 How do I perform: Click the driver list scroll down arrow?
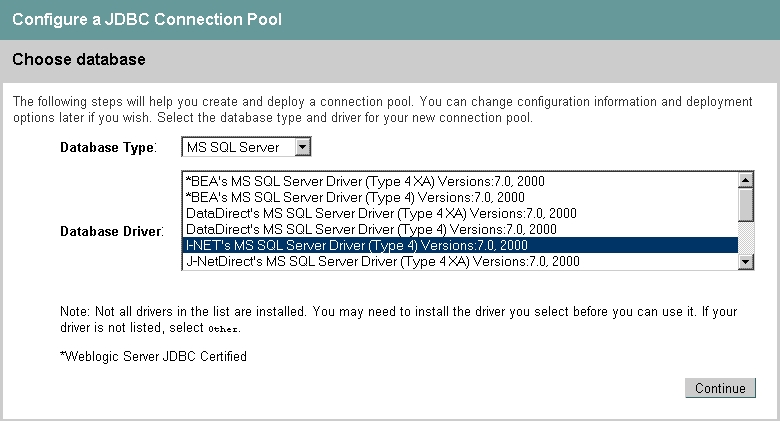click(x=746, y=261)
